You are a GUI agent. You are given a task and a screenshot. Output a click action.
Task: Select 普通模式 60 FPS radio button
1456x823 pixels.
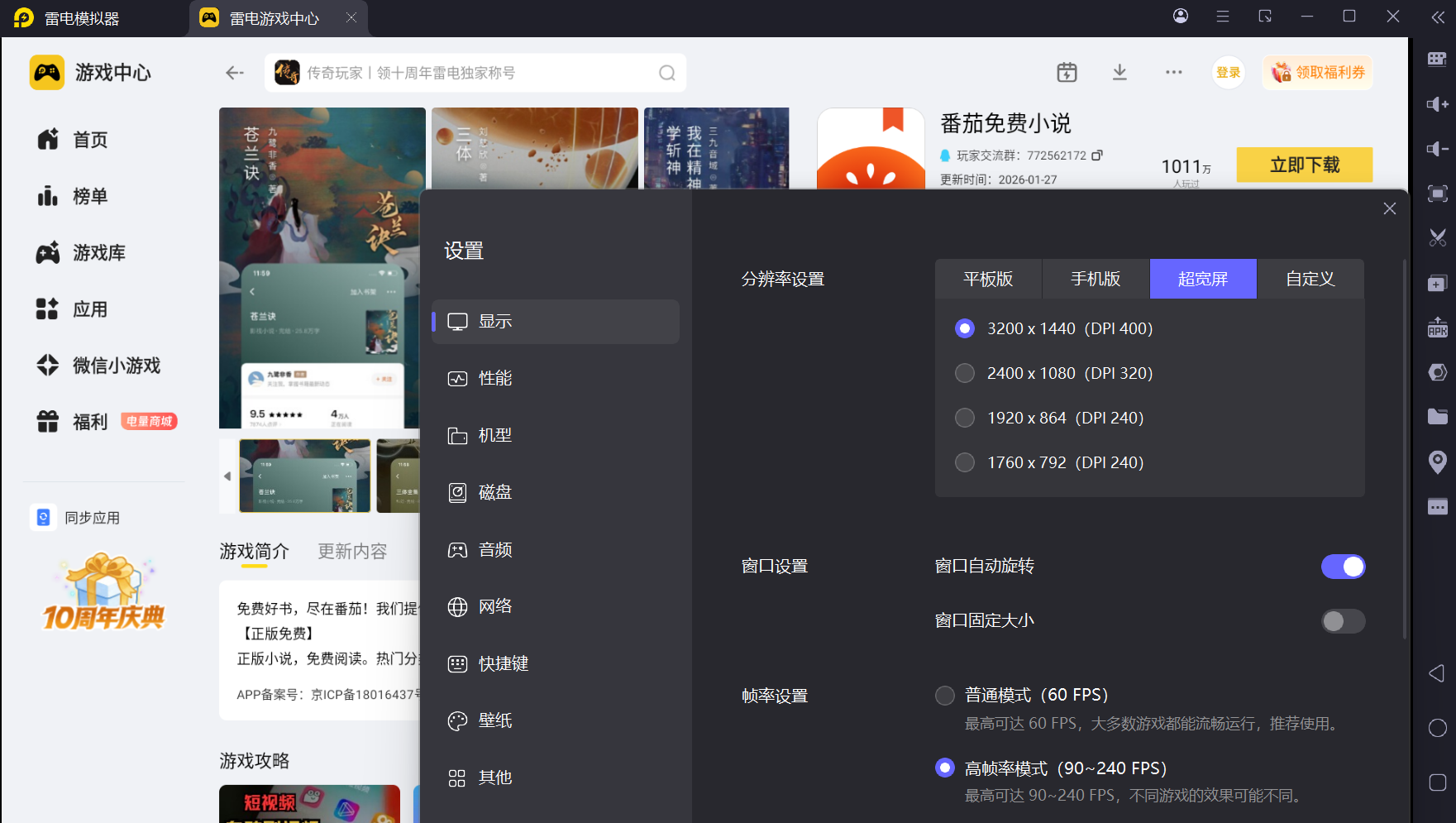(x=945, y=696)
